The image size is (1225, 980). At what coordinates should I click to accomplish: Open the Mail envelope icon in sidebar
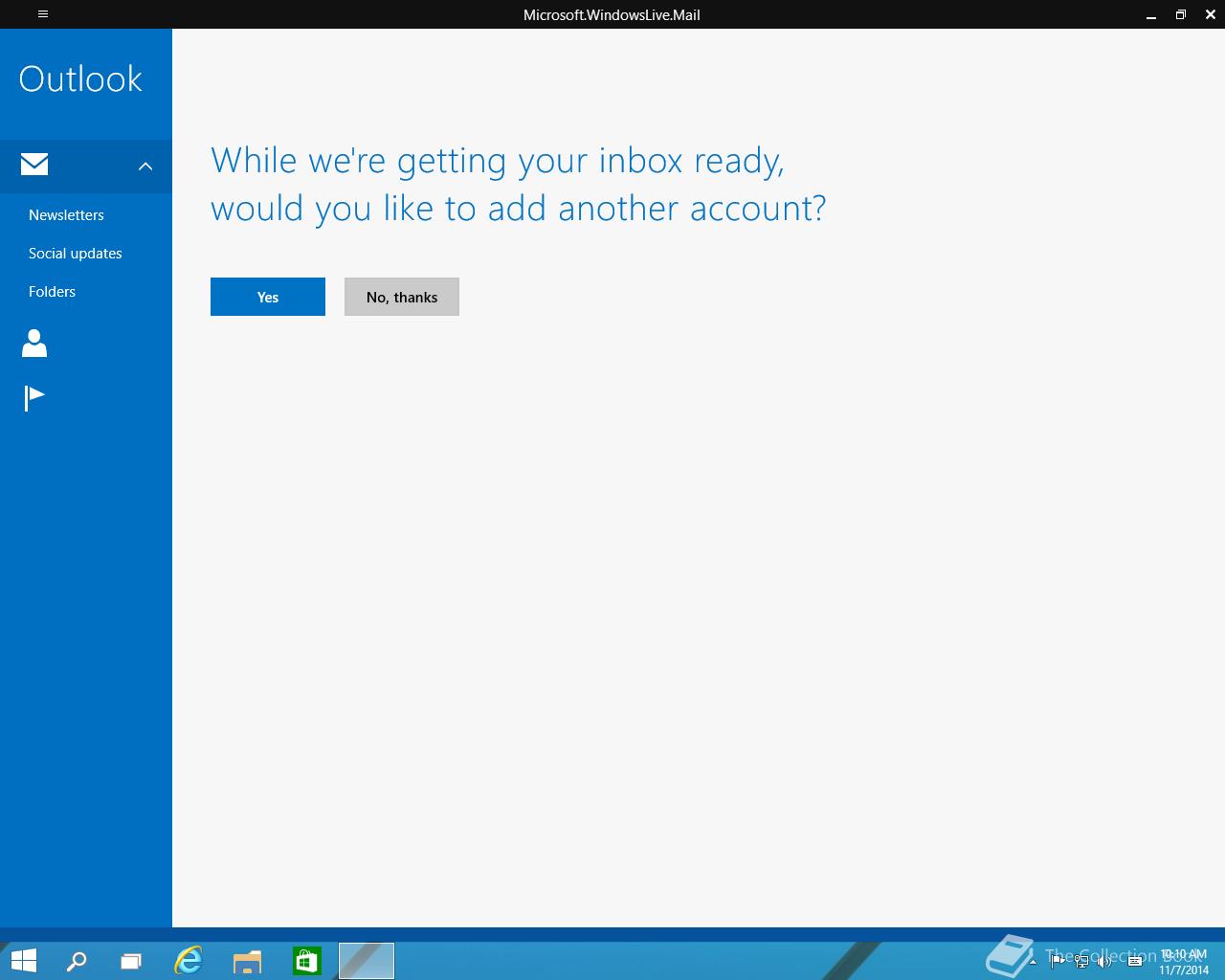click(x=34, y=165)
